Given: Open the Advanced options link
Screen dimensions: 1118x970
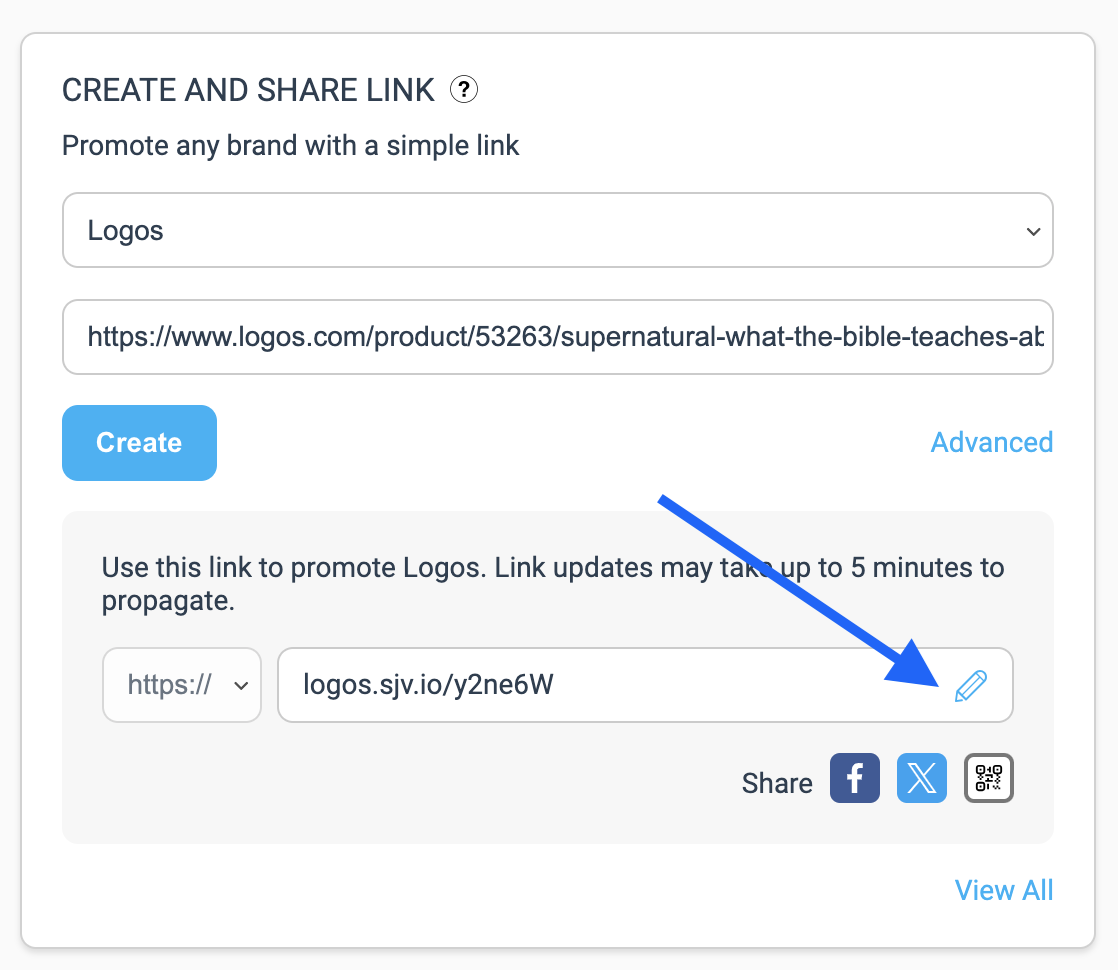Looking at the screenshot, I should pyautogui.click(x=991, y=442).
